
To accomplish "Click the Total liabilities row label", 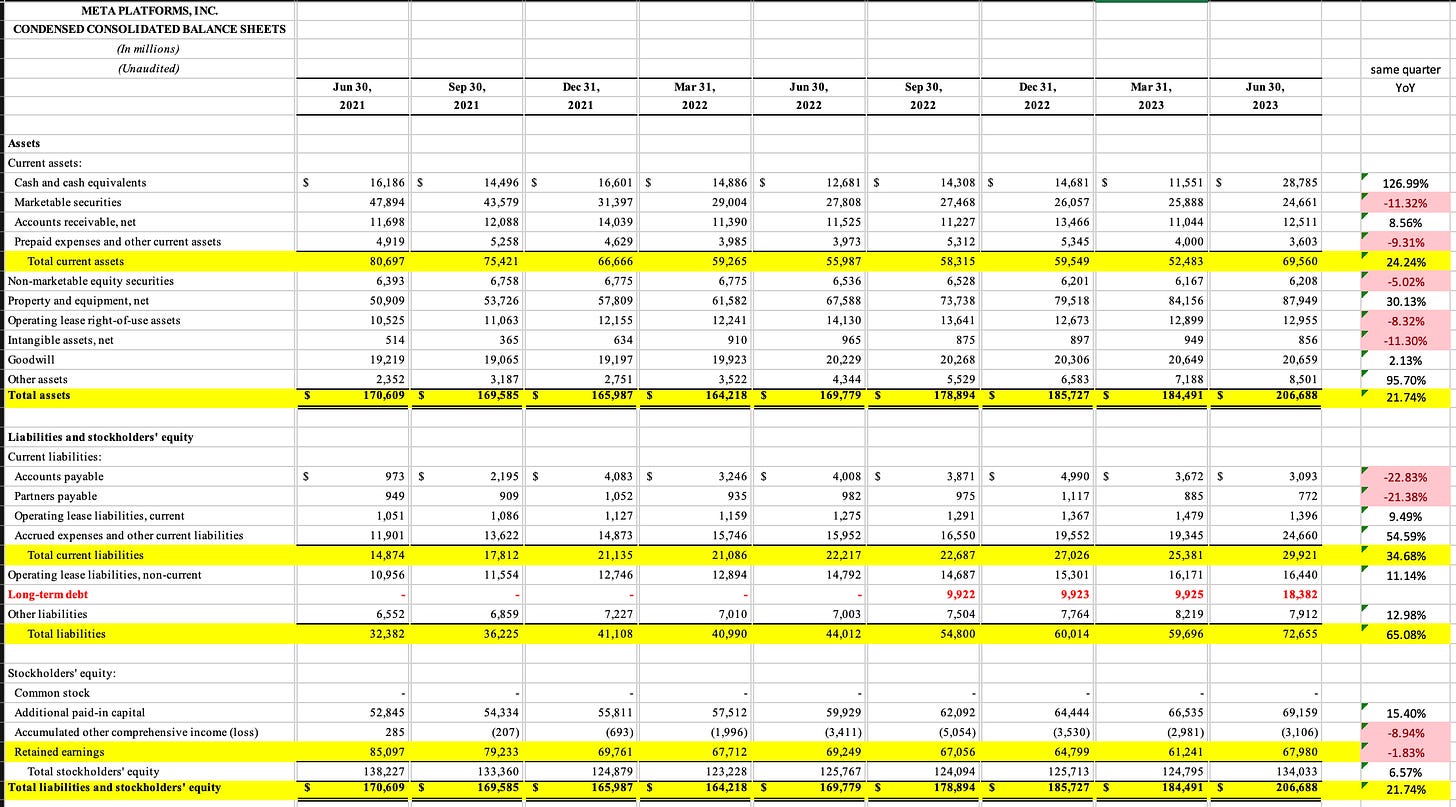I will pos(66,633).
